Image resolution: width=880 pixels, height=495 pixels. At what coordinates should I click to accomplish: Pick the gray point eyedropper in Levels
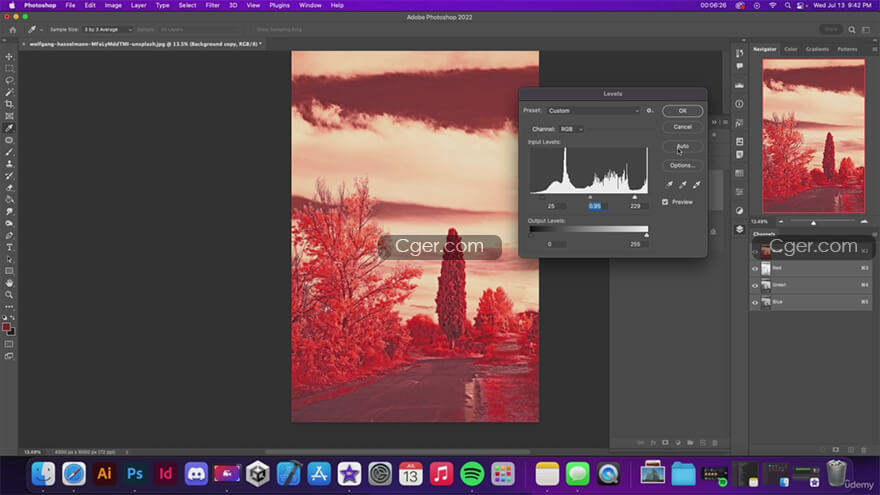[x=682, y=184]
